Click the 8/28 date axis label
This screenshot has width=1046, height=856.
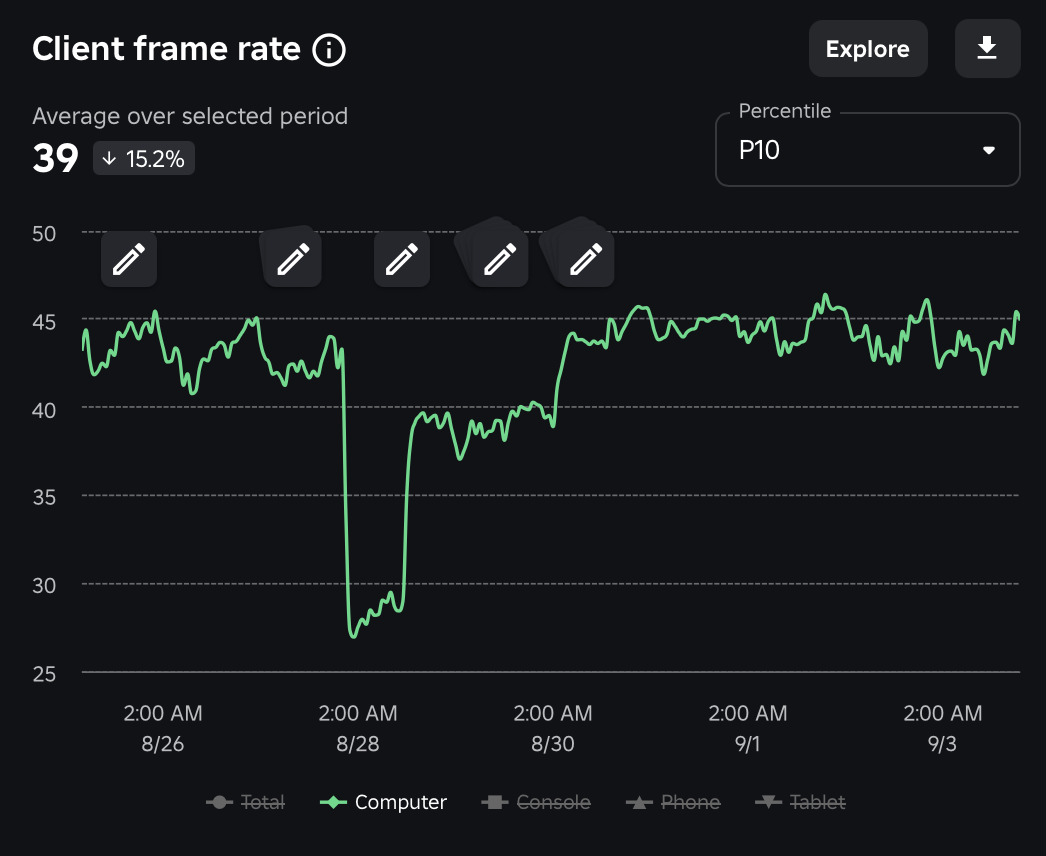click(358, 744)
